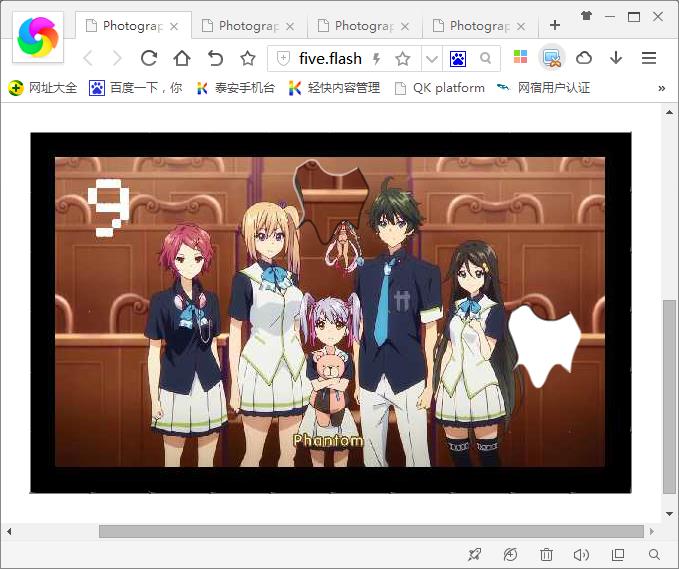Open the cloud sync icon in toolbar
The height and width of the screenshot is (569, 679).
pos(584,58)
